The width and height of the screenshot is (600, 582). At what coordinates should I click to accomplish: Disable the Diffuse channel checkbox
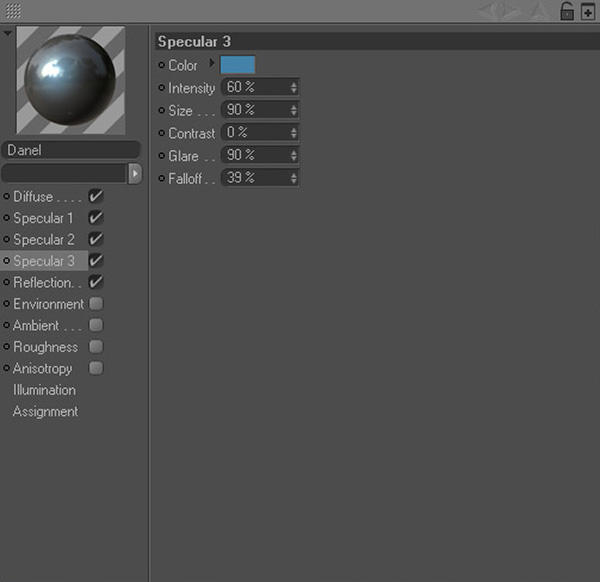[96, 196]
